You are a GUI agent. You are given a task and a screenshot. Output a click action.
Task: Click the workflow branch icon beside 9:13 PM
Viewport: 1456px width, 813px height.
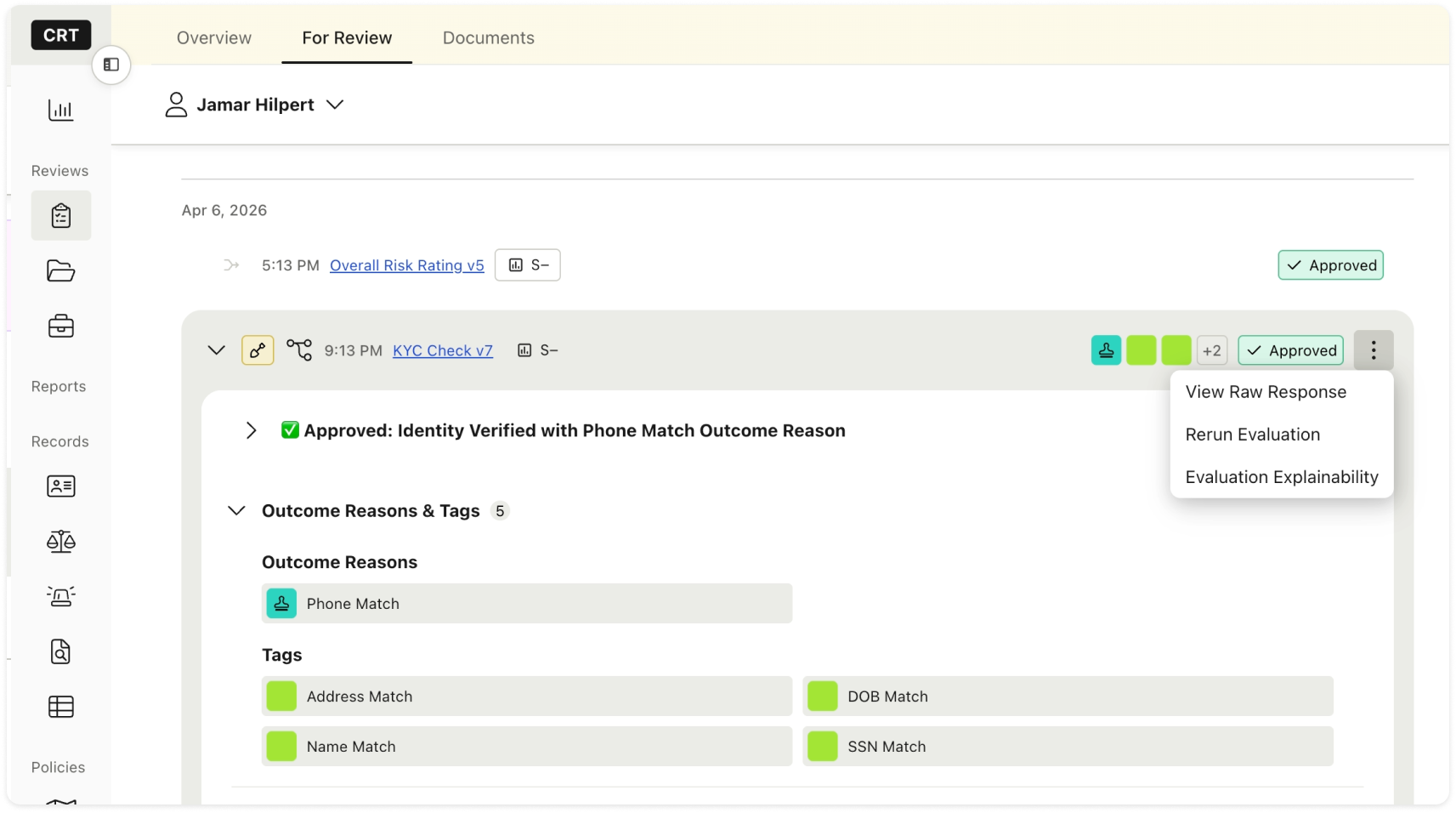[x=299, y=350]
